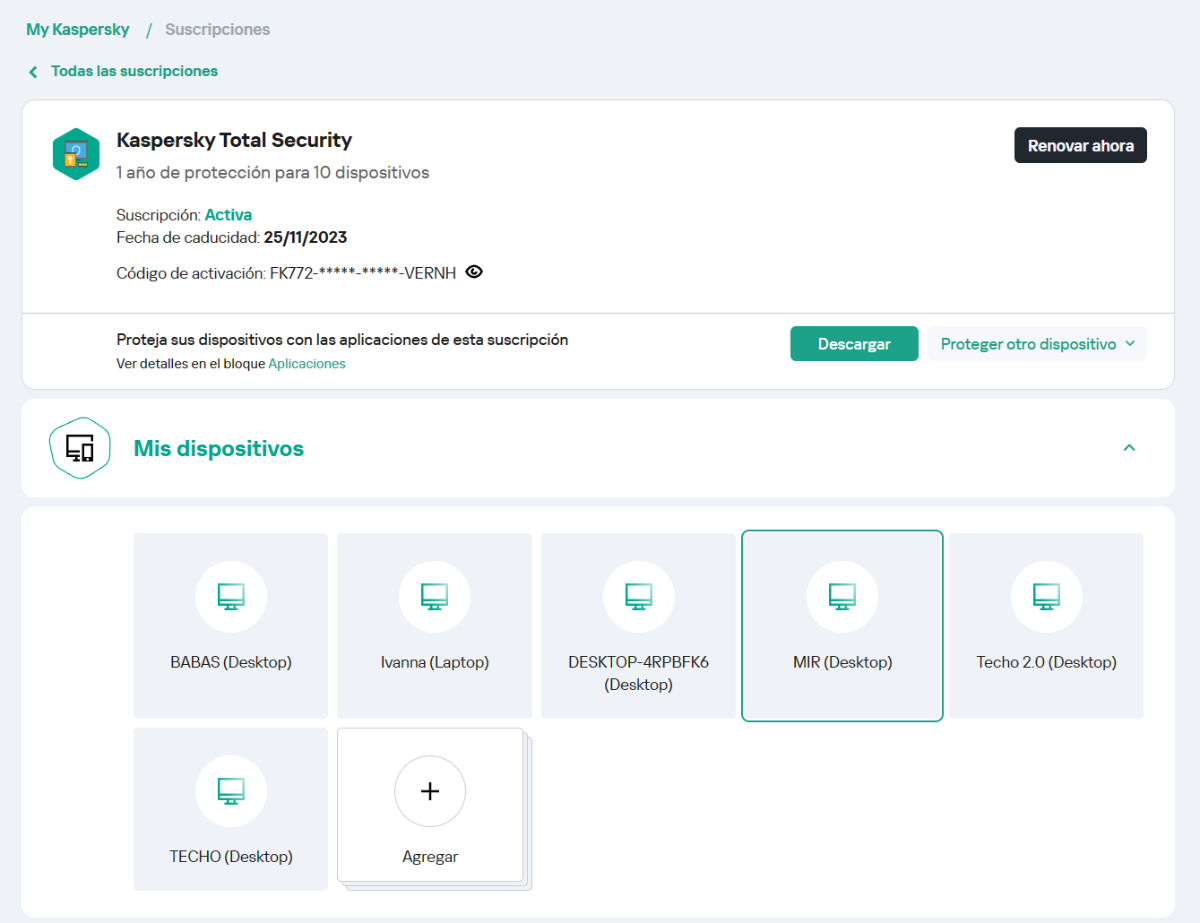Click the Kaspersky Total Security title
1200x923 pixels.
point(234,140)
